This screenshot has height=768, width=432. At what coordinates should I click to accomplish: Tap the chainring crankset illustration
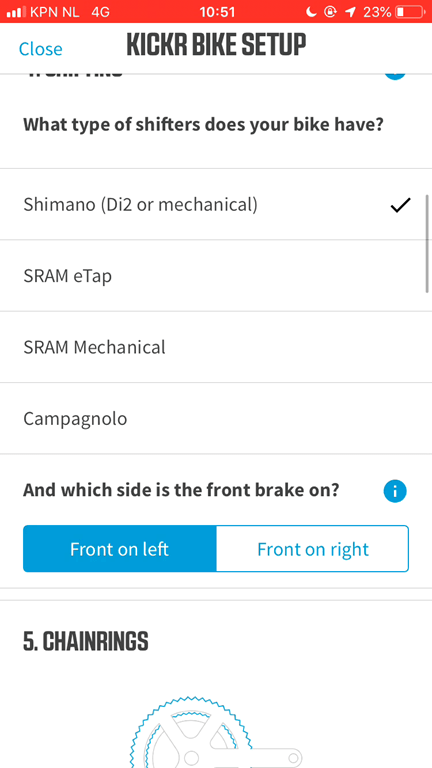[x=216, y=731]
